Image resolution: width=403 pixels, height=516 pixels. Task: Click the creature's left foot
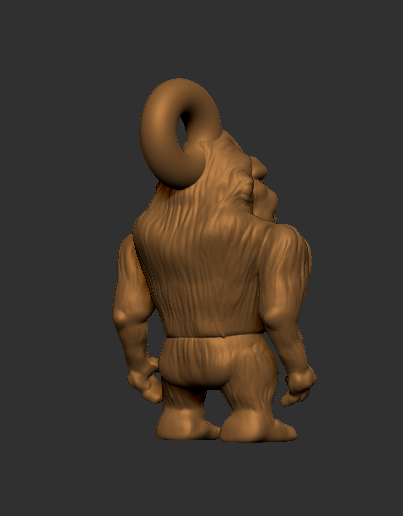[x=187, y=424]
